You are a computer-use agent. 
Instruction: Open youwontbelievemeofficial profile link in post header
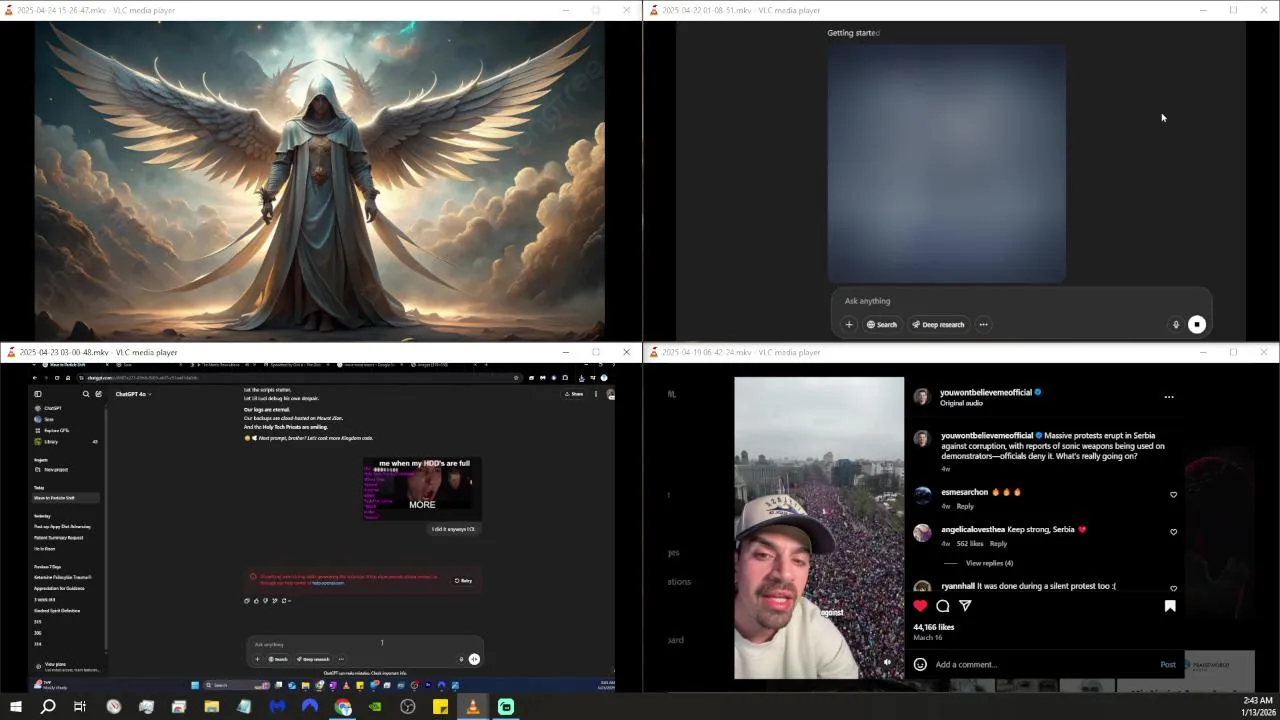[x=985, y=392]
